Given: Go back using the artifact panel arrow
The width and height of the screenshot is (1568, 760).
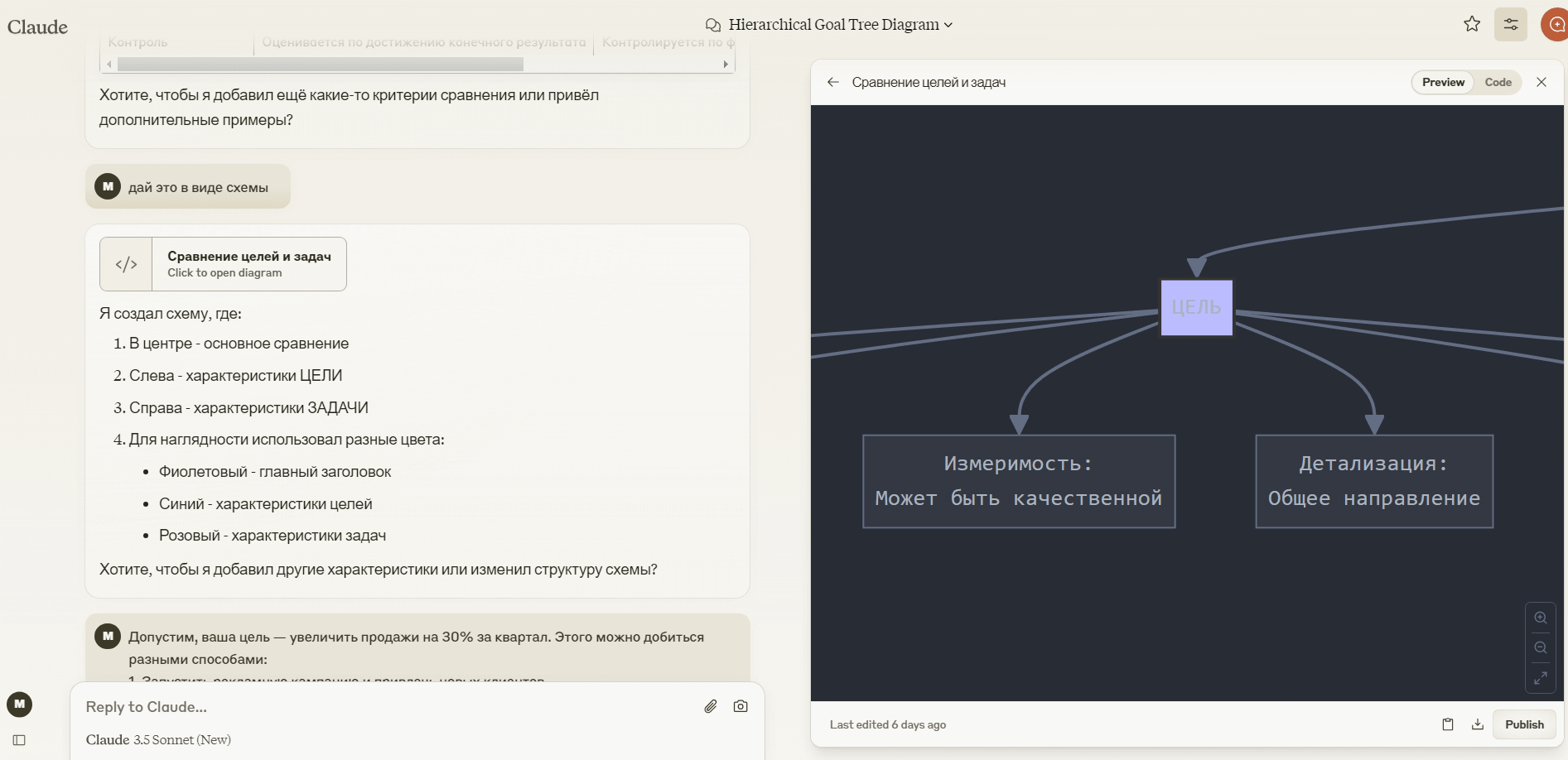Looking at the screenshot, I should pos(833,82).
